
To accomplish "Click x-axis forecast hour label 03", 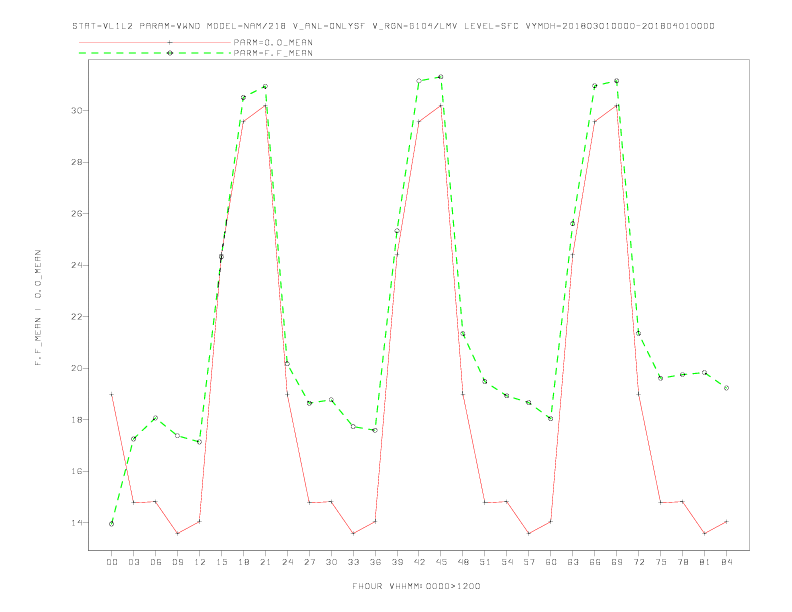I will pyautogui.click(x=133, y=562).
